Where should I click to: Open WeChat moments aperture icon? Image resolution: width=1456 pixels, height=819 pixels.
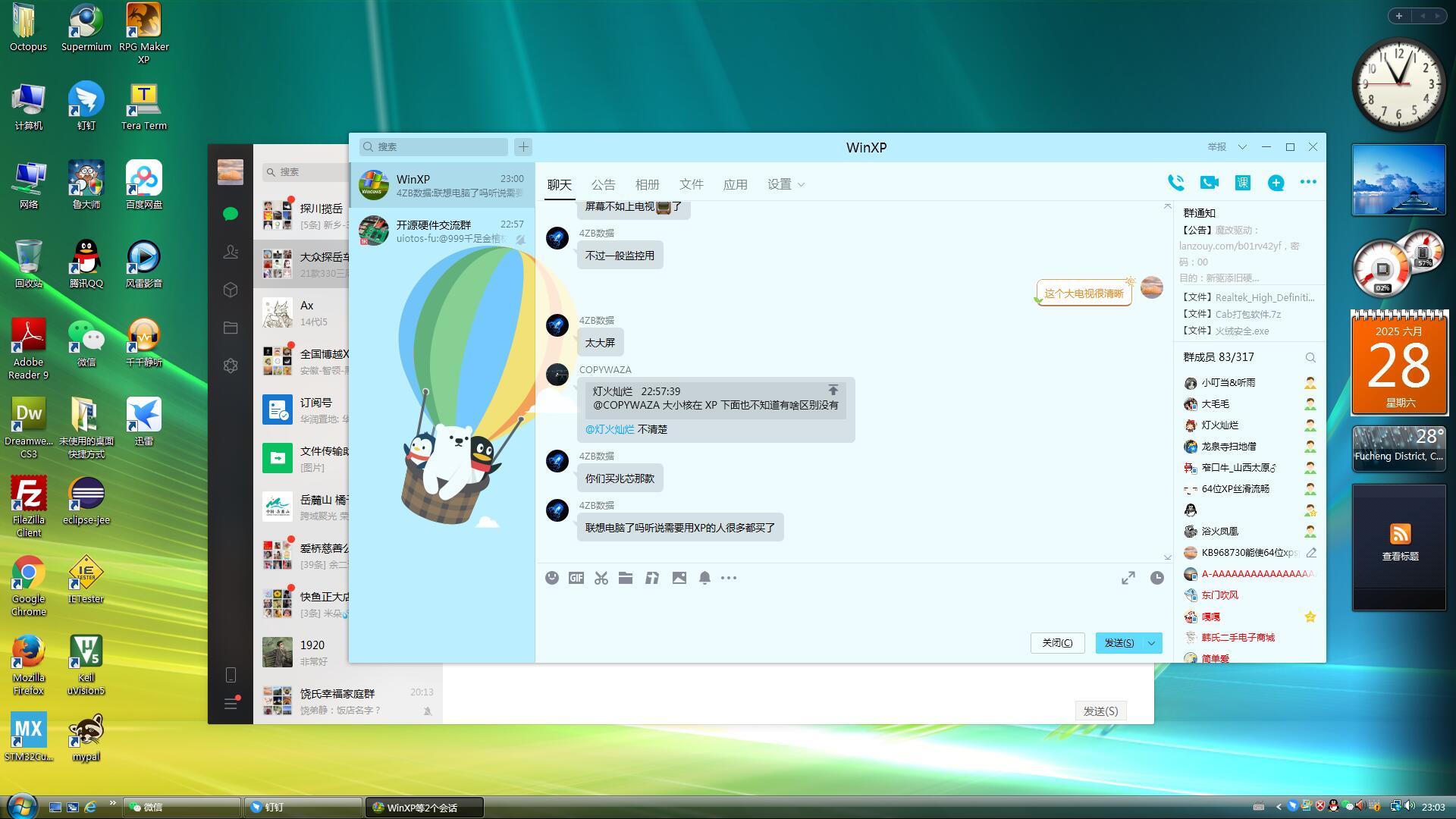tap(231, 366)
